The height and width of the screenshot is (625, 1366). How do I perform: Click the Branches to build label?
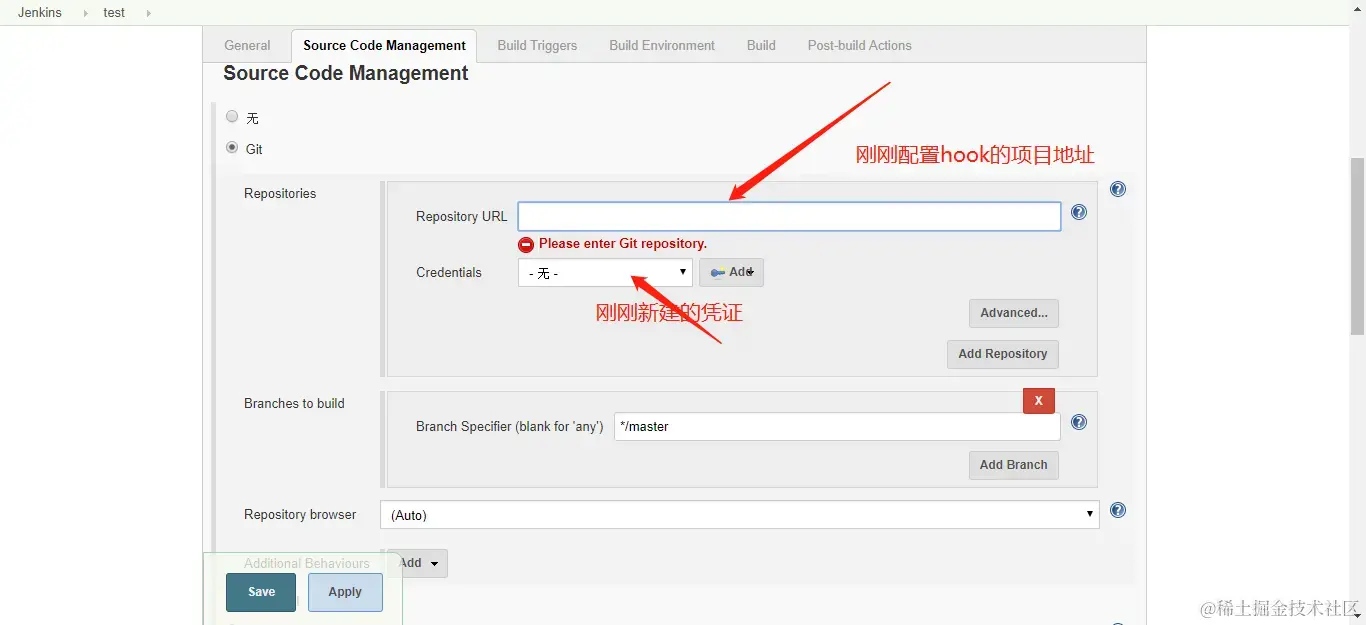[294, 403]
